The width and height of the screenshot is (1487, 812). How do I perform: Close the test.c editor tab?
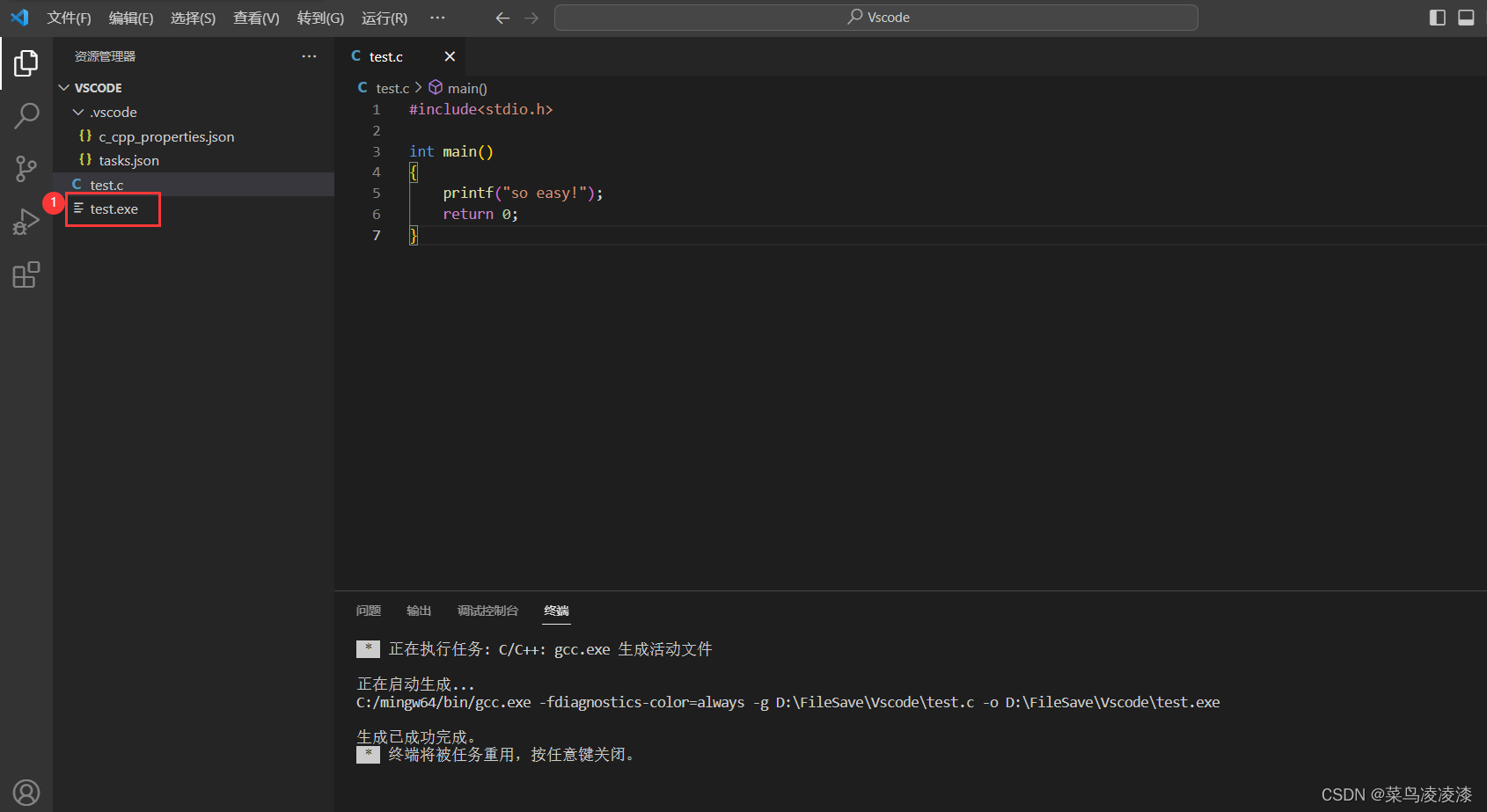450,56
